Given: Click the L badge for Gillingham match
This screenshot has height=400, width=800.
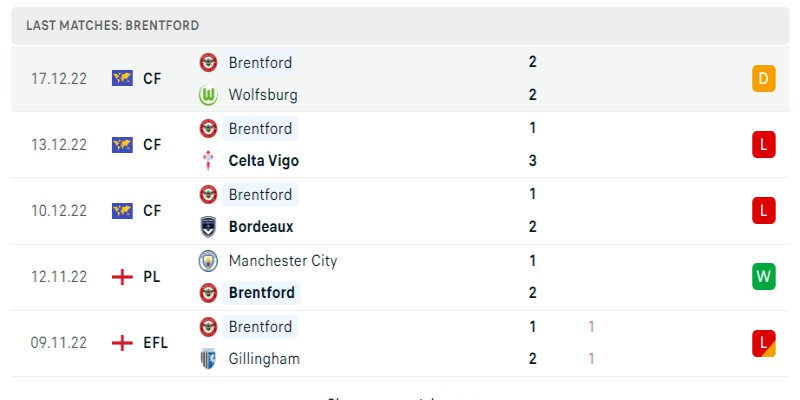Looking at the screenshot, I should pos(763,343).
